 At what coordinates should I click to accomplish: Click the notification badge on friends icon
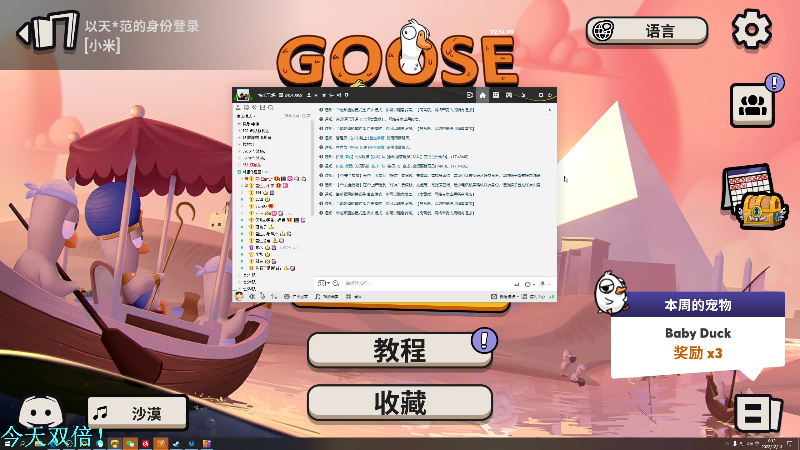tap(774, 82)
